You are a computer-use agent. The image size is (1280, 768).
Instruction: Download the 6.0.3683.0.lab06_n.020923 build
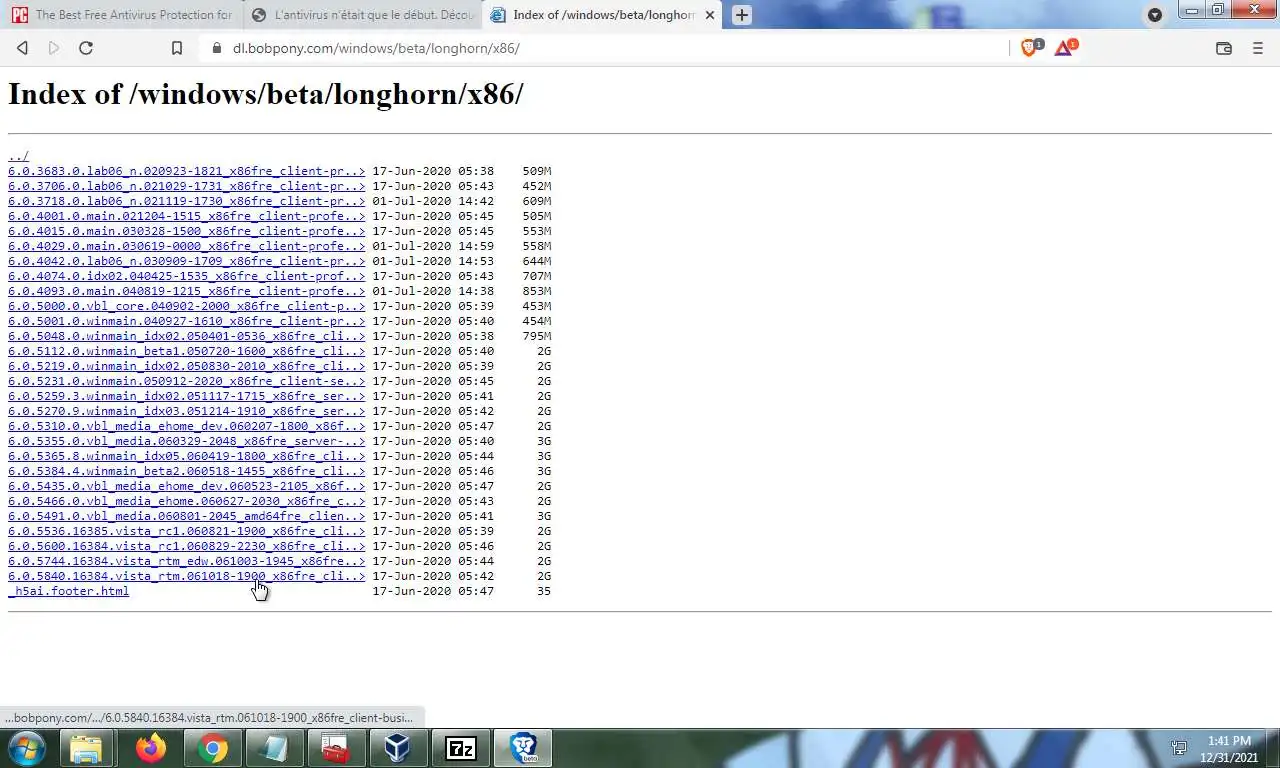coord(187,171)
